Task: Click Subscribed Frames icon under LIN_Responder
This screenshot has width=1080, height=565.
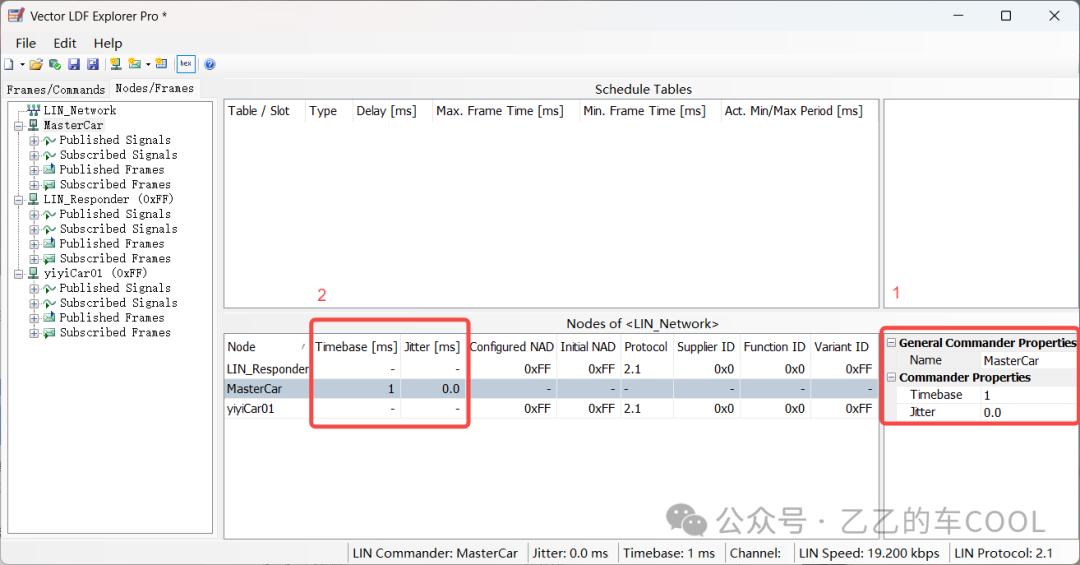Action: 49,259
